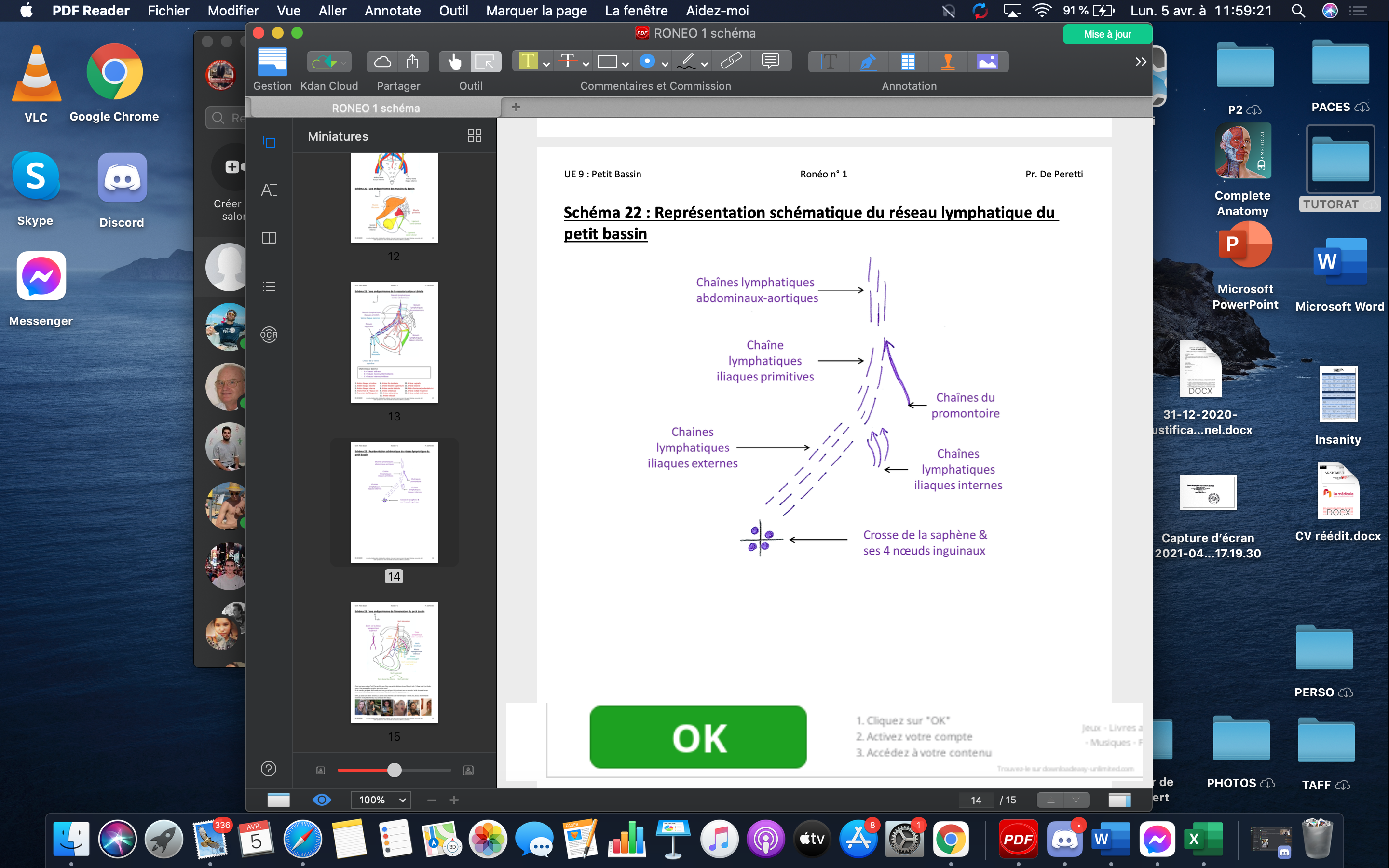Open the Annotate menu
Screen dimensions: 1389x868
click(392, 11)
